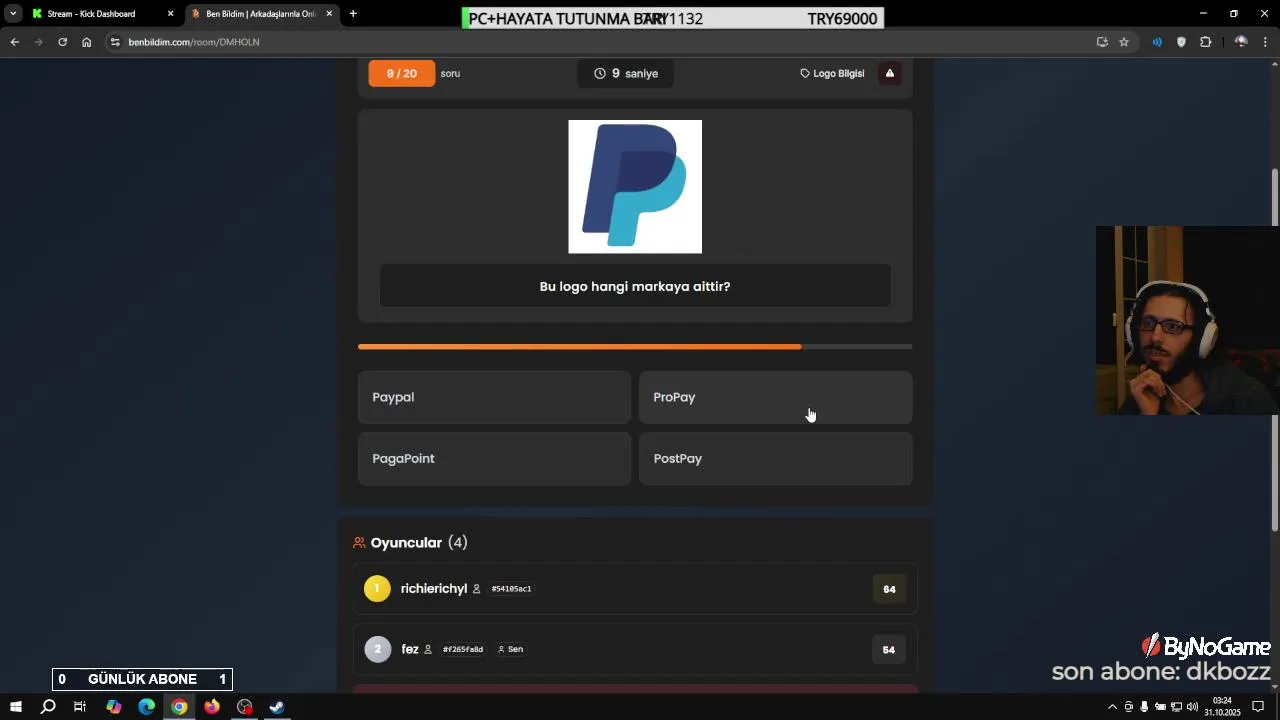Close the Kick Dashboard tab
The image size is (1280, 720).
[171, 14]
